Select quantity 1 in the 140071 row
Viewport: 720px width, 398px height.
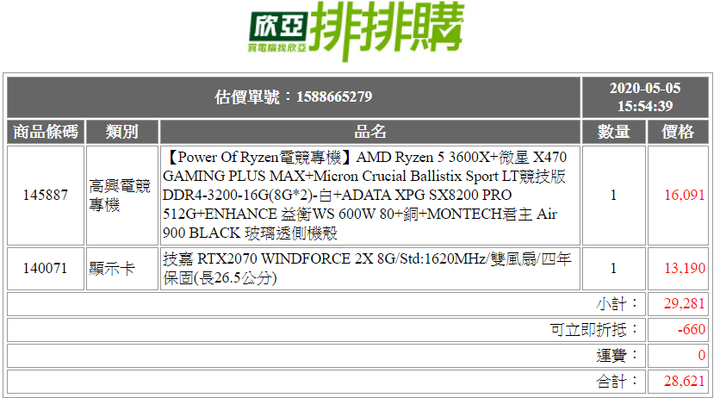click(x=613, y=269)
